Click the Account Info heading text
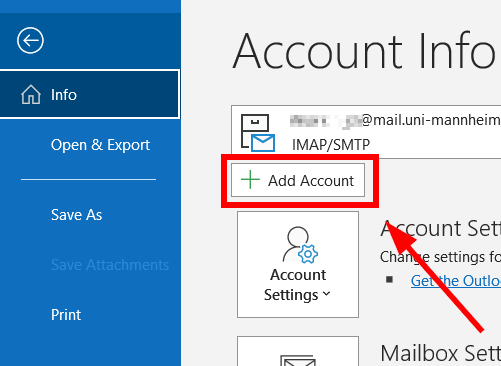 (x=364, y=51)
